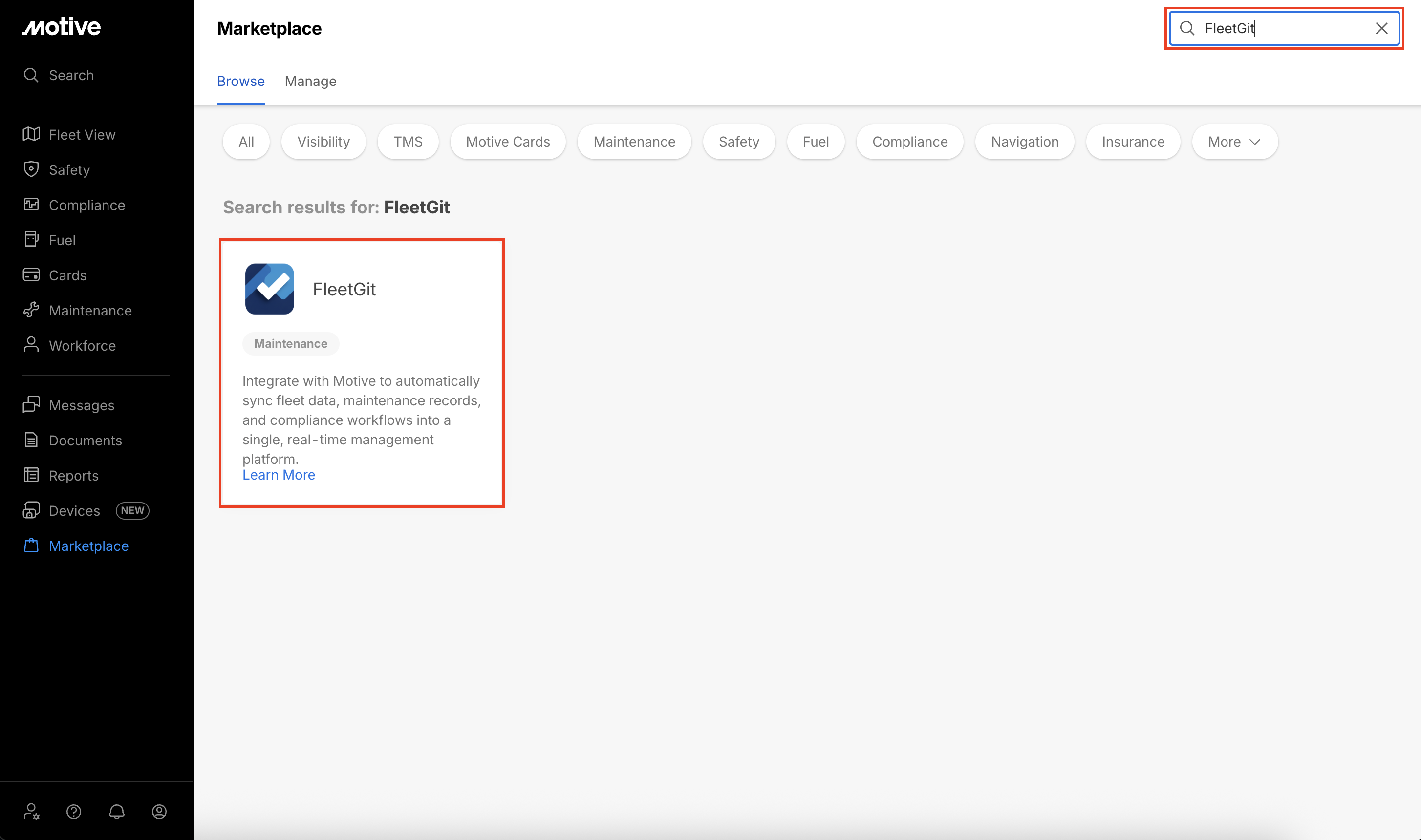The image size is (1421, 840).
Task: Clear the FleetGit search text
Action: click(x=1381, y=28)
